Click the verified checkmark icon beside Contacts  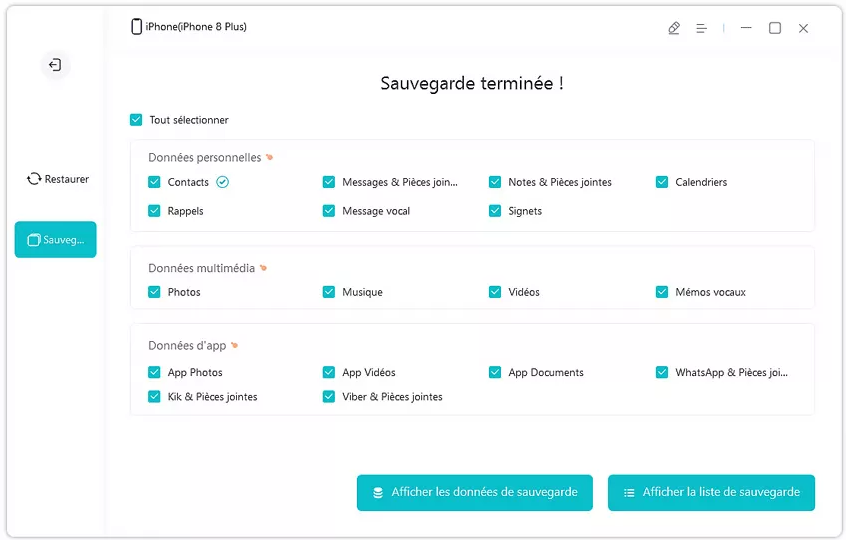223,182
